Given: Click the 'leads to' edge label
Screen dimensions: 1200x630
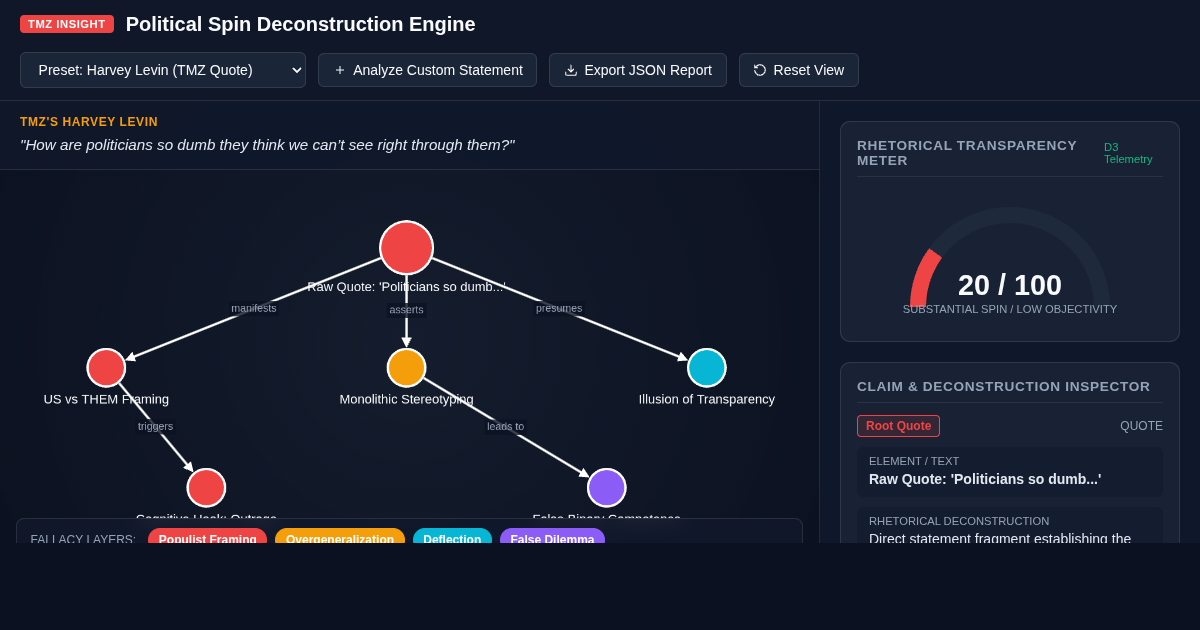Looking at the screenshot, I should tap(505, 426).
